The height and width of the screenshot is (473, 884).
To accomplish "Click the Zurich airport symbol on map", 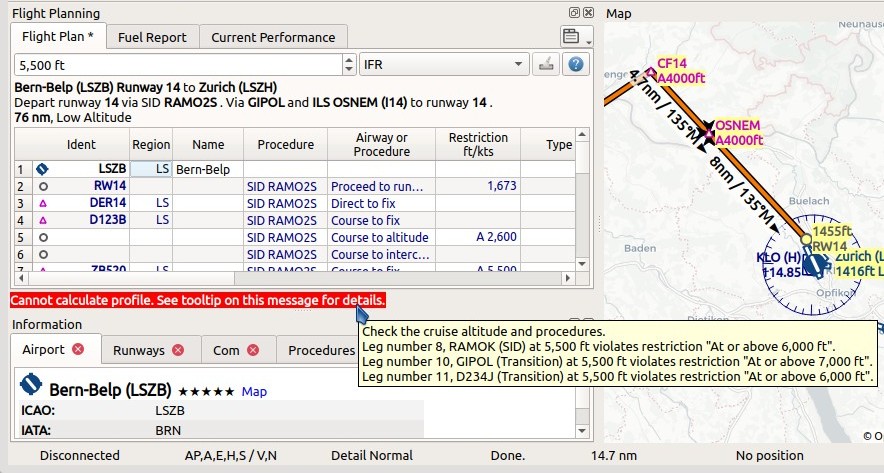I will click(x=814, y=264).
